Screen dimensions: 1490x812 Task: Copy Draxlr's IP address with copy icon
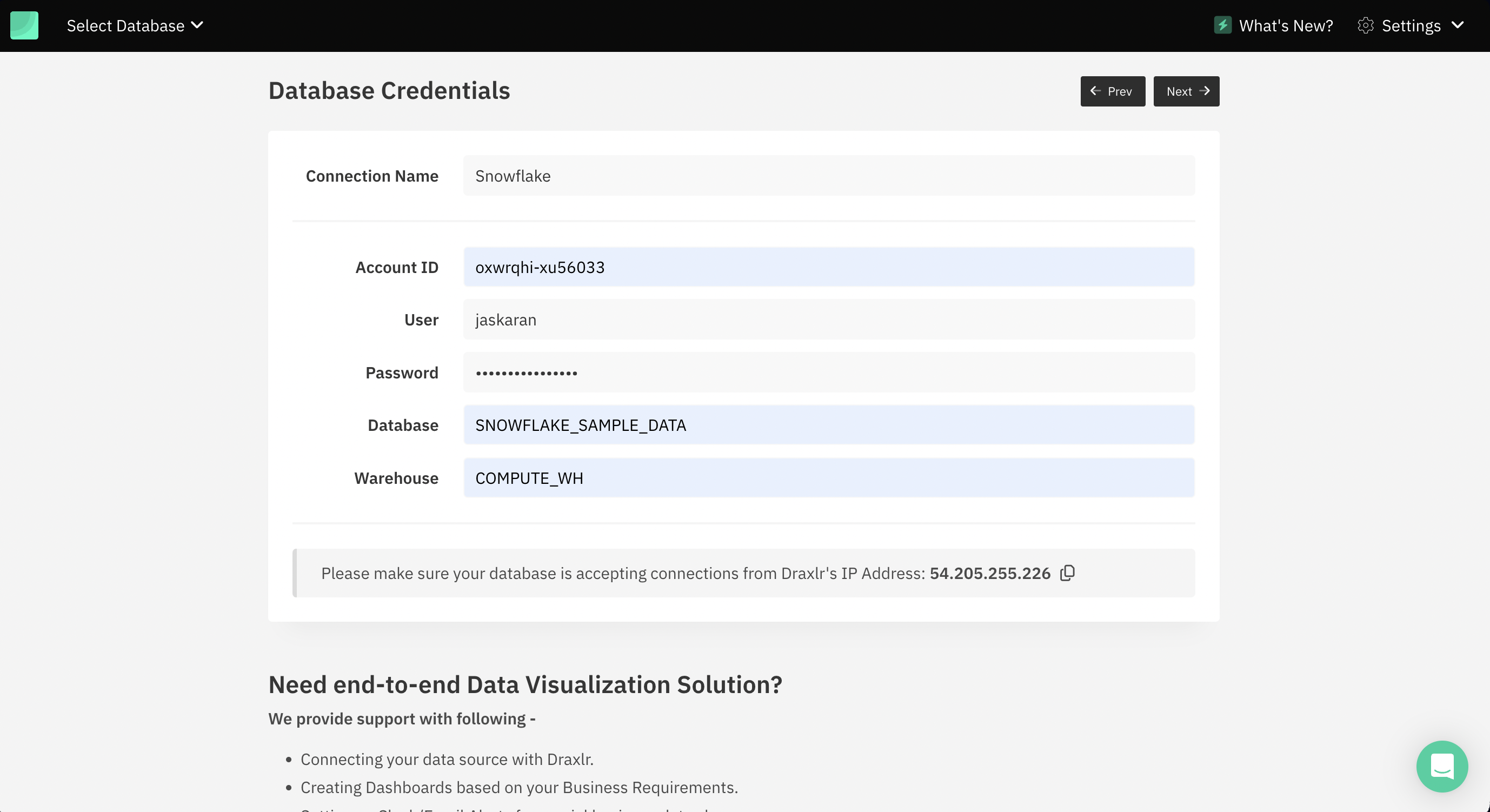[x=1067, y=573]
